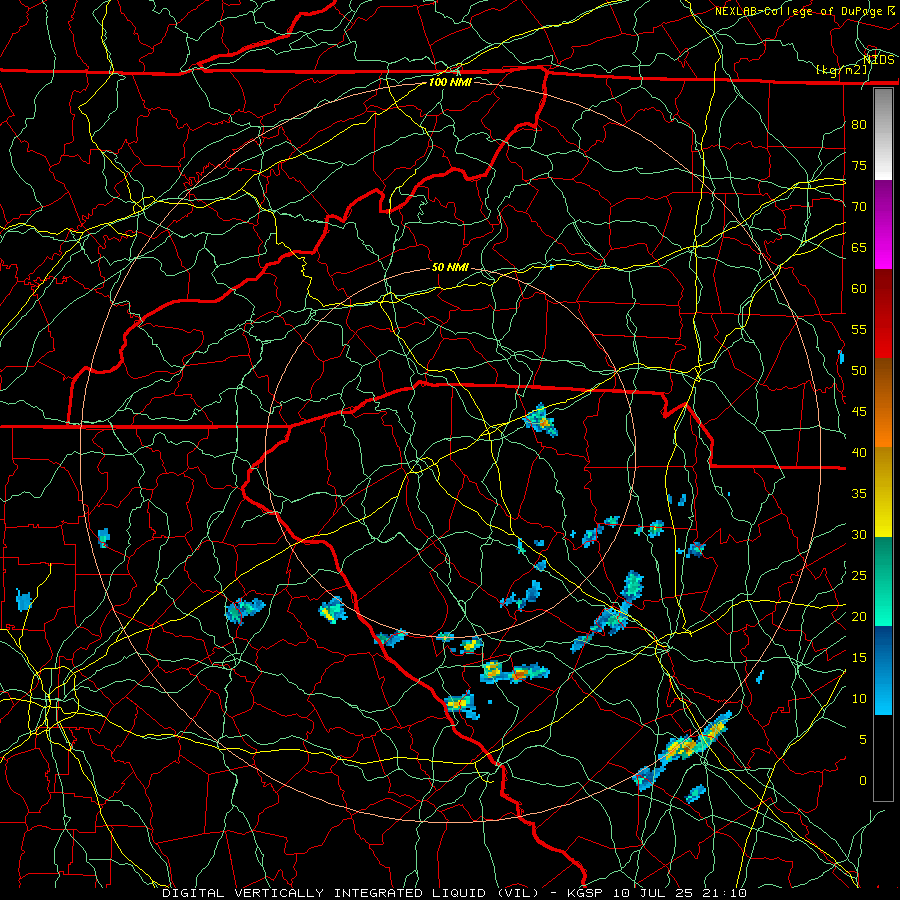Click the 5 value on the color scale
The image size is (900, 900).
click(863, 740)
